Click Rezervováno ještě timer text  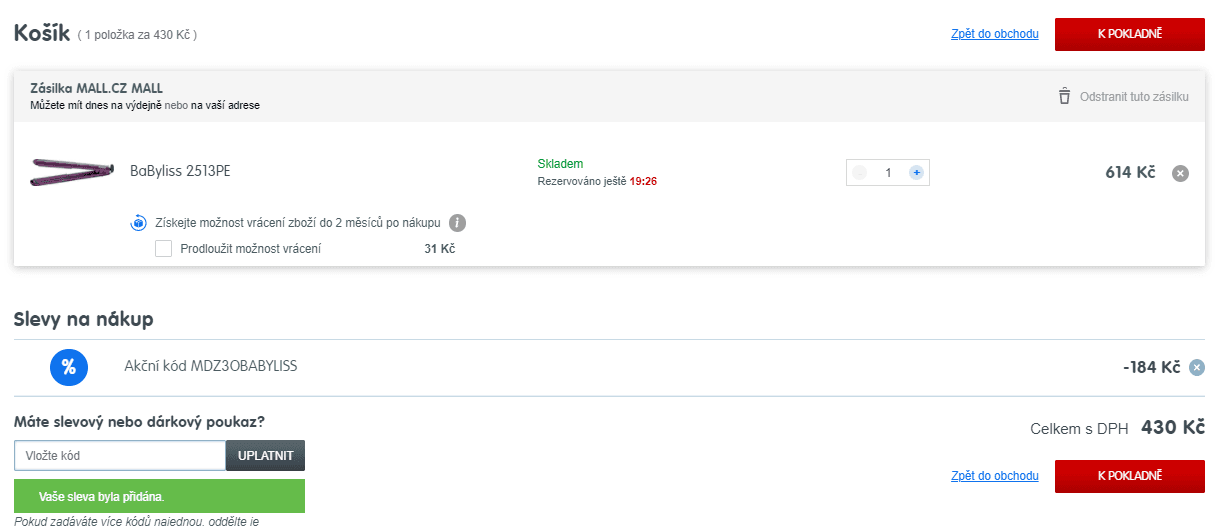597,181
